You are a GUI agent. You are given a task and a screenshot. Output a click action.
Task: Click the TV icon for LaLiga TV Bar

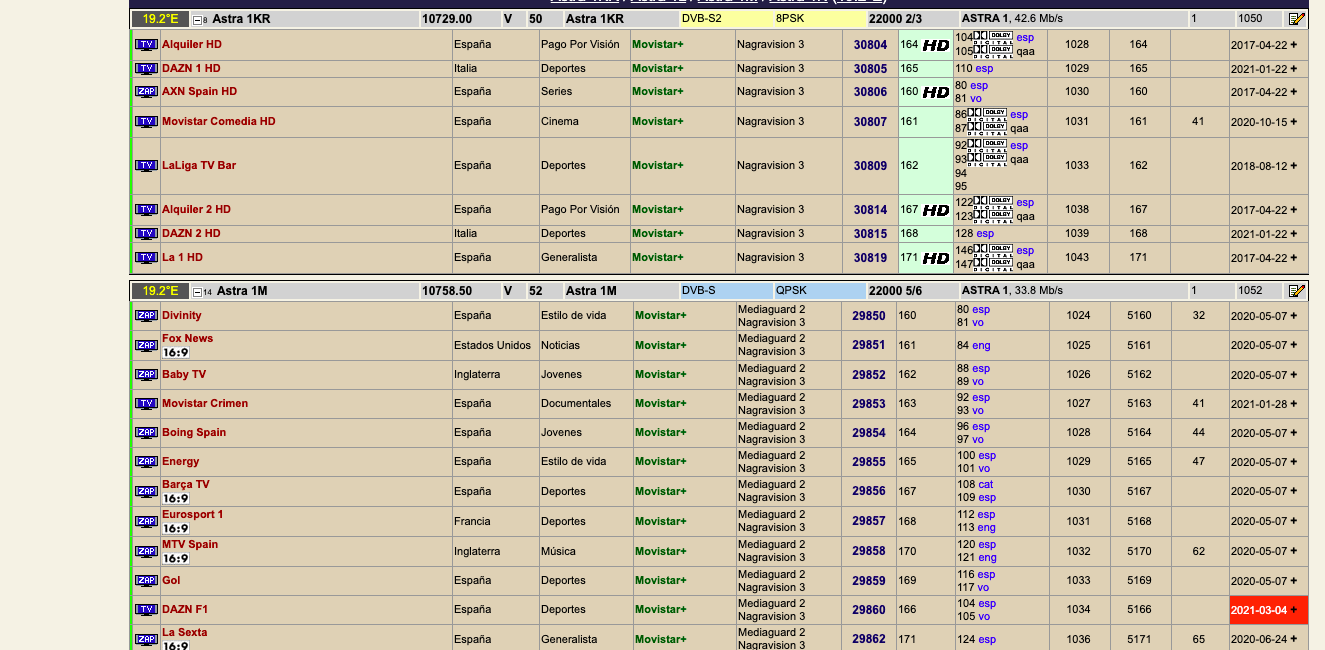tap(146, 166)
